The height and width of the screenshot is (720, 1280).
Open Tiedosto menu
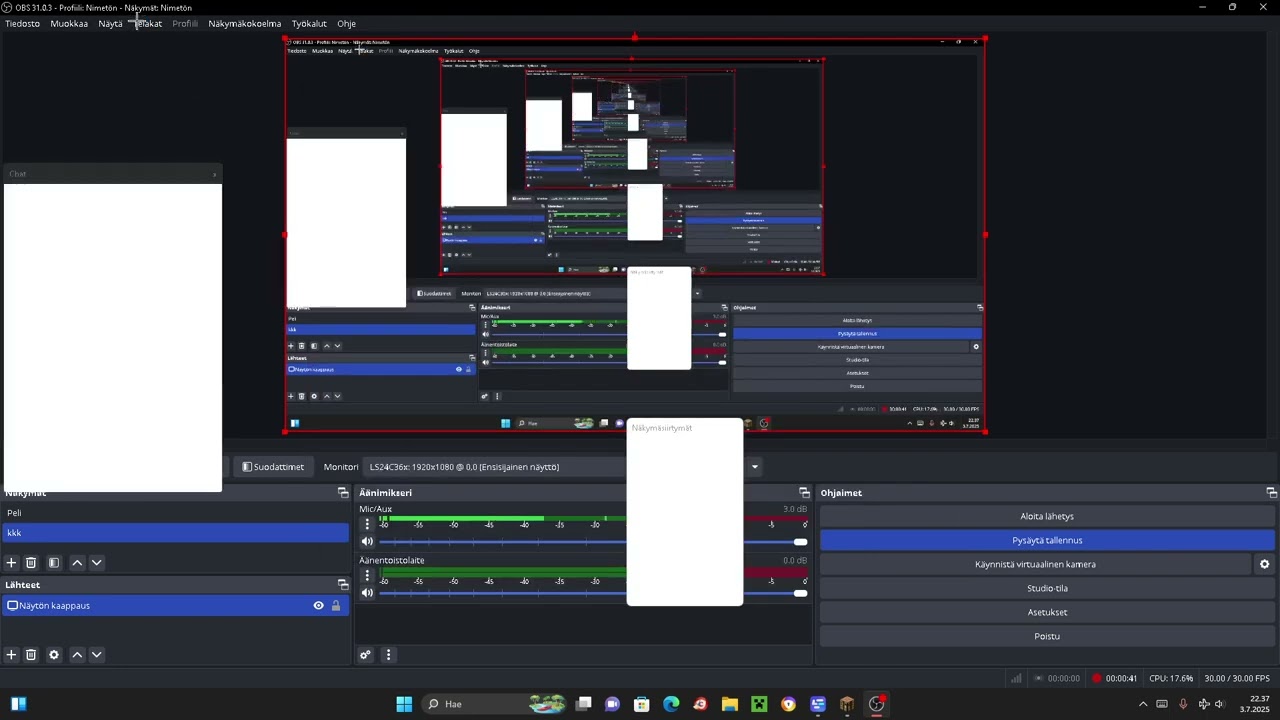(22, 23)
